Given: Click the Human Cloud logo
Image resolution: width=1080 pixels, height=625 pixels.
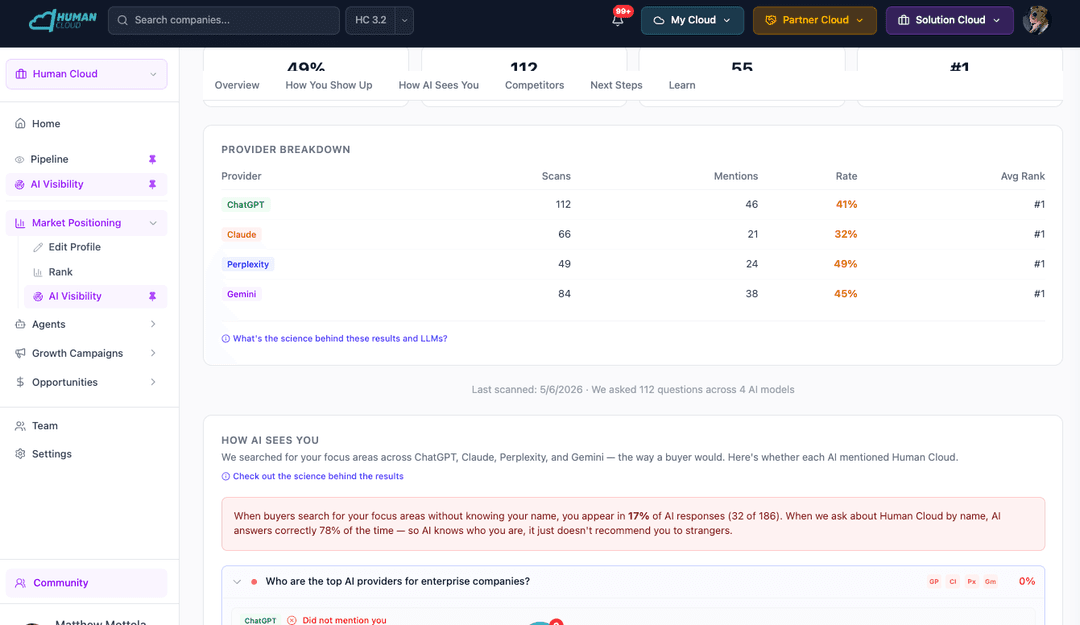Looking at the screenshot, I should [x=63, y=20].
